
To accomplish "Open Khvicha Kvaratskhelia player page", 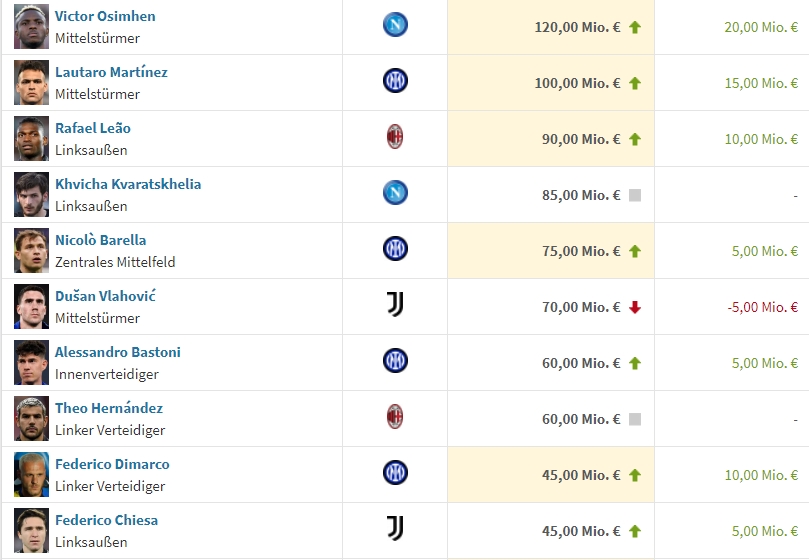I will click(x=128, y=184).
